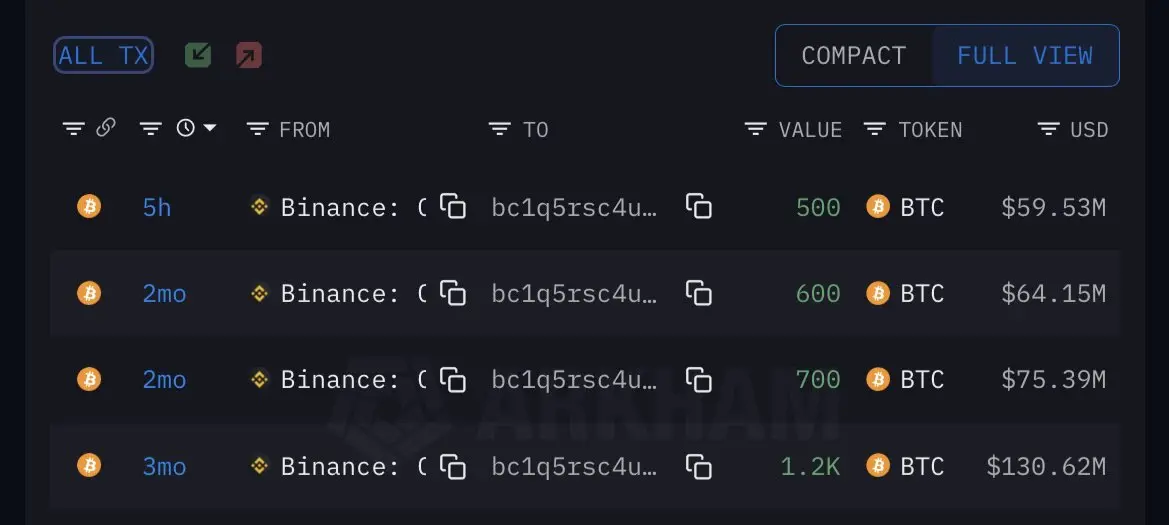1169x525 pixels.
Task: Open the TOKEN column filter
Action: (x=875, y=129)
